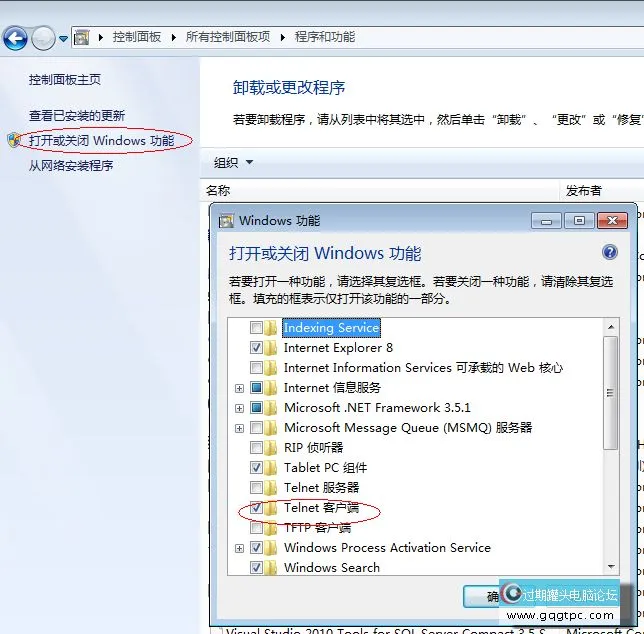This screenshot has height=634, width=644.
Task: Open the 所有控制面板项 breadcrumb
Action: tap(228, 37)
